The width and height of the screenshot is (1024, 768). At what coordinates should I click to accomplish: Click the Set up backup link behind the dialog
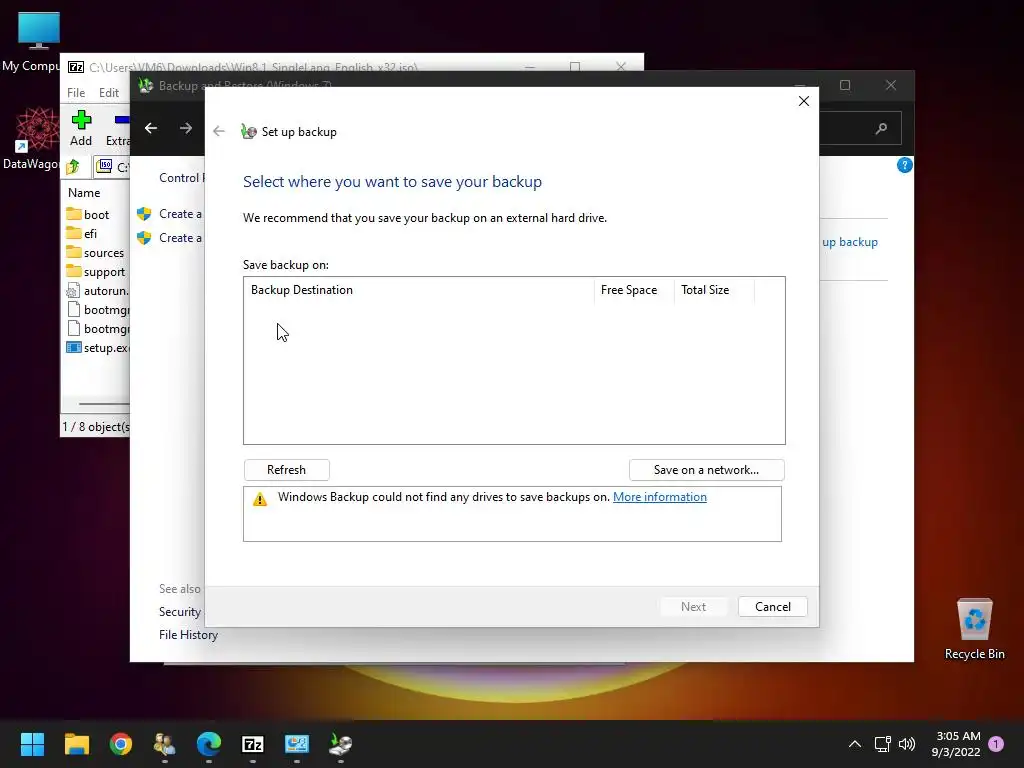[850, 242]
